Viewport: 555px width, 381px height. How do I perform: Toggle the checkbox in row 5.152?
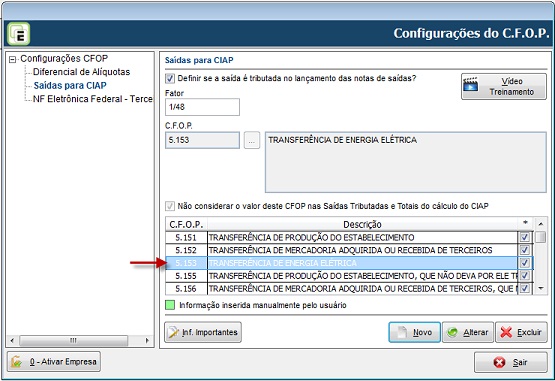tap(525, 250)
